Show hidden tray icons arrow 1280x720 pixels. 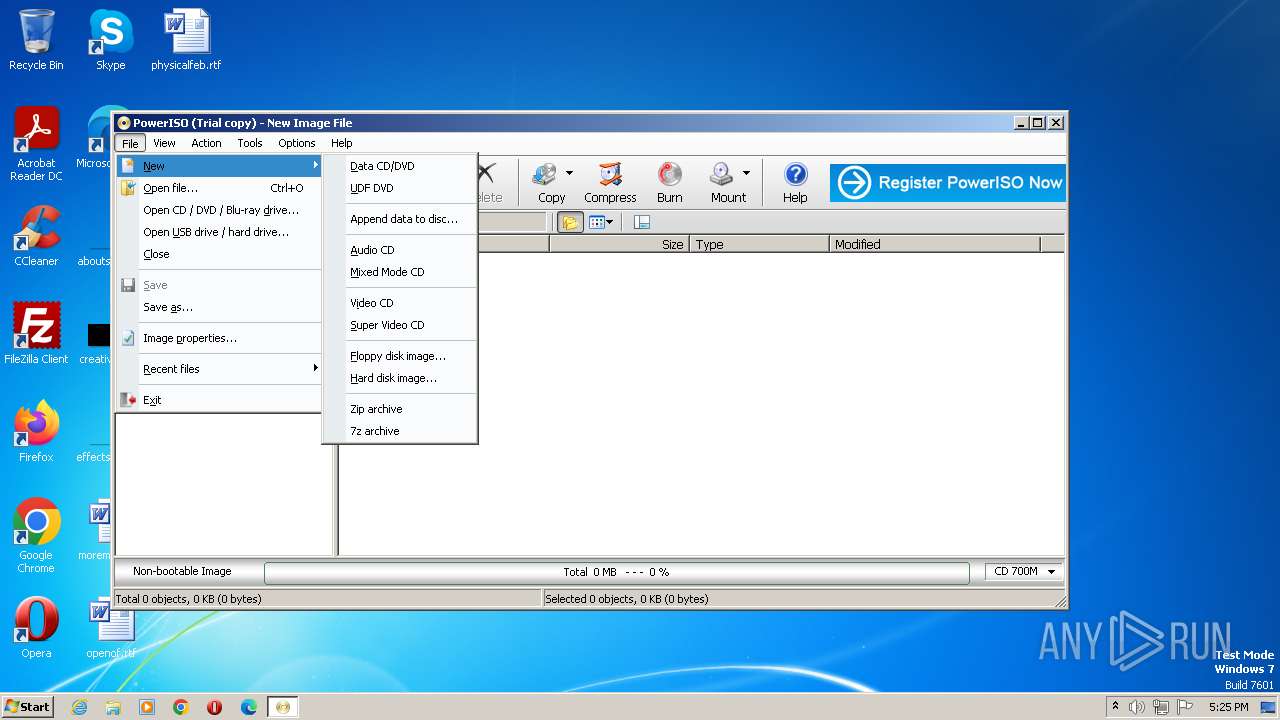click(x=1115, y=706)
